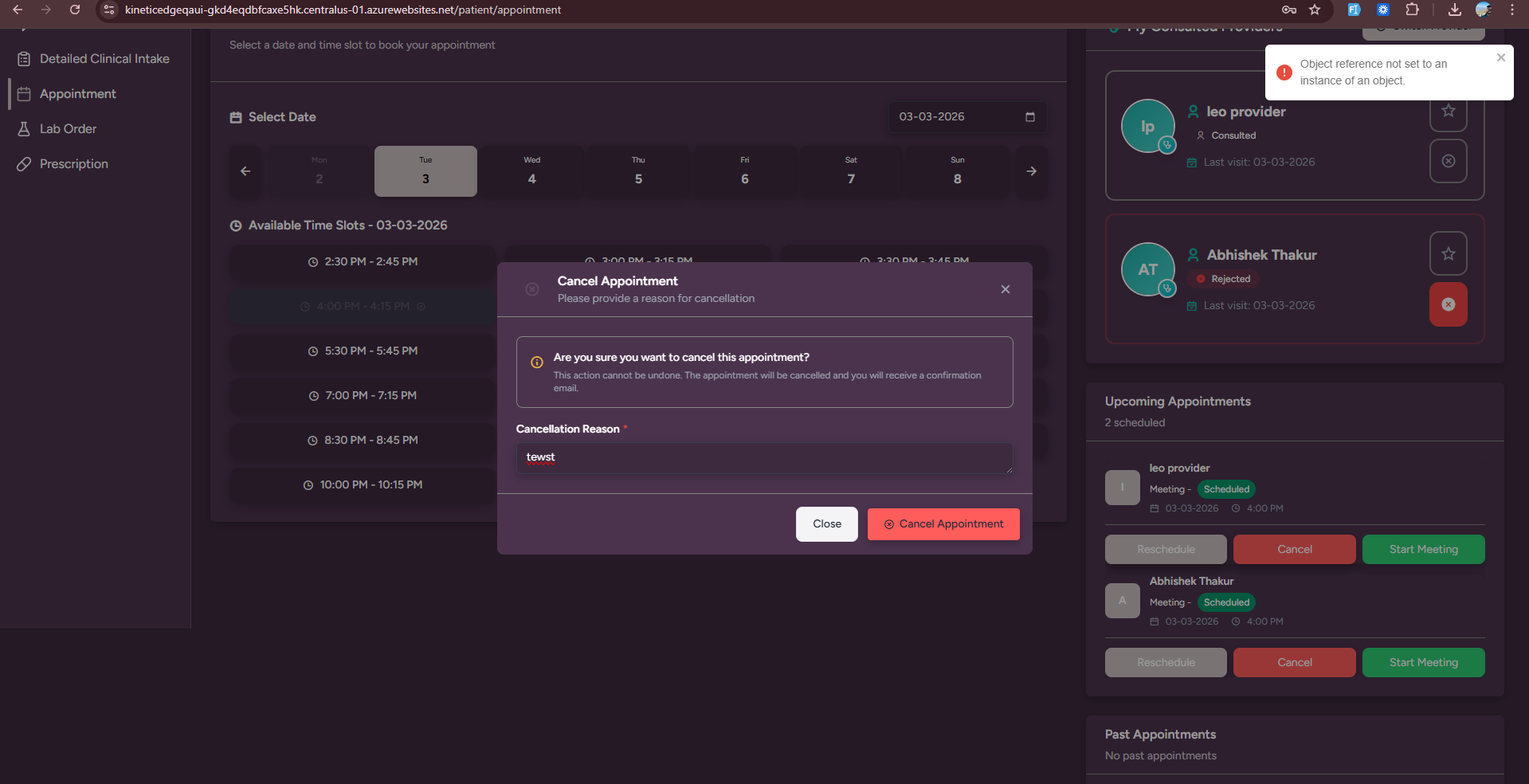
Task: Dismiss the Object reference error toast
Action: coord(1500,57)
